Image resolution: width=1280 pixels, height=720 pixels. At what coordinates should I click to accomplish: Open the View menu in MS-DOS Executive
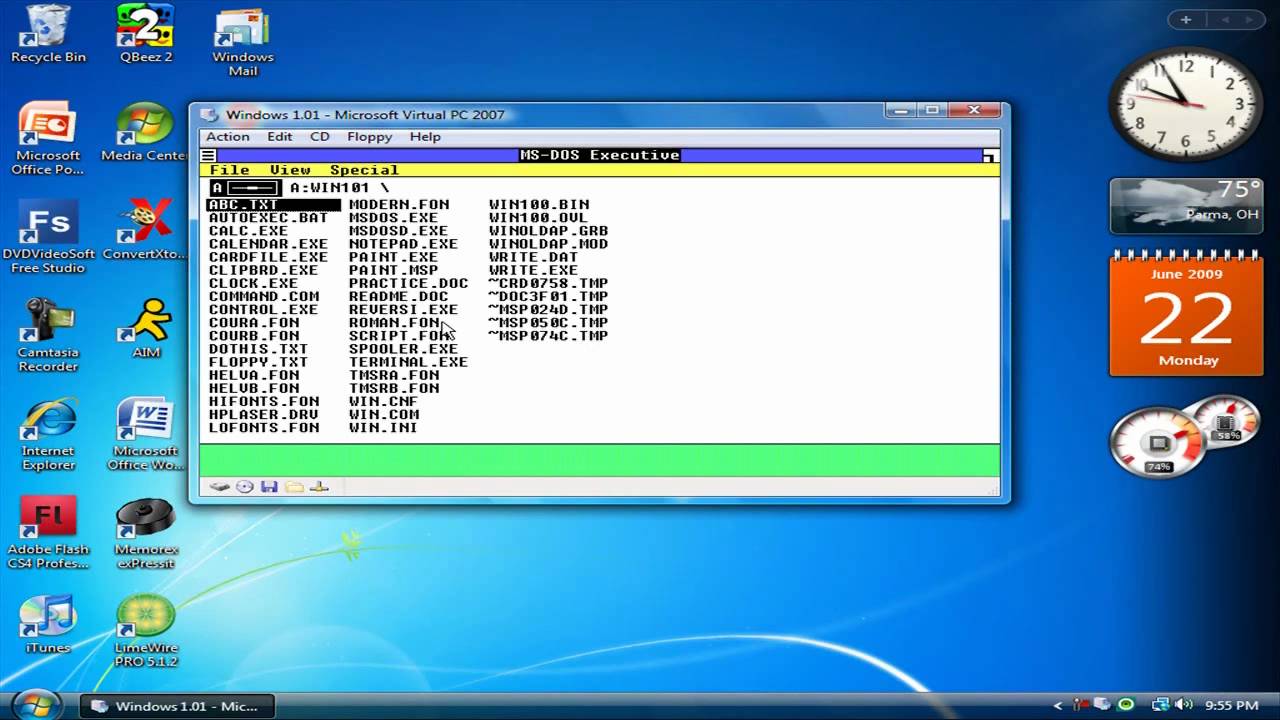click(290, 170)
